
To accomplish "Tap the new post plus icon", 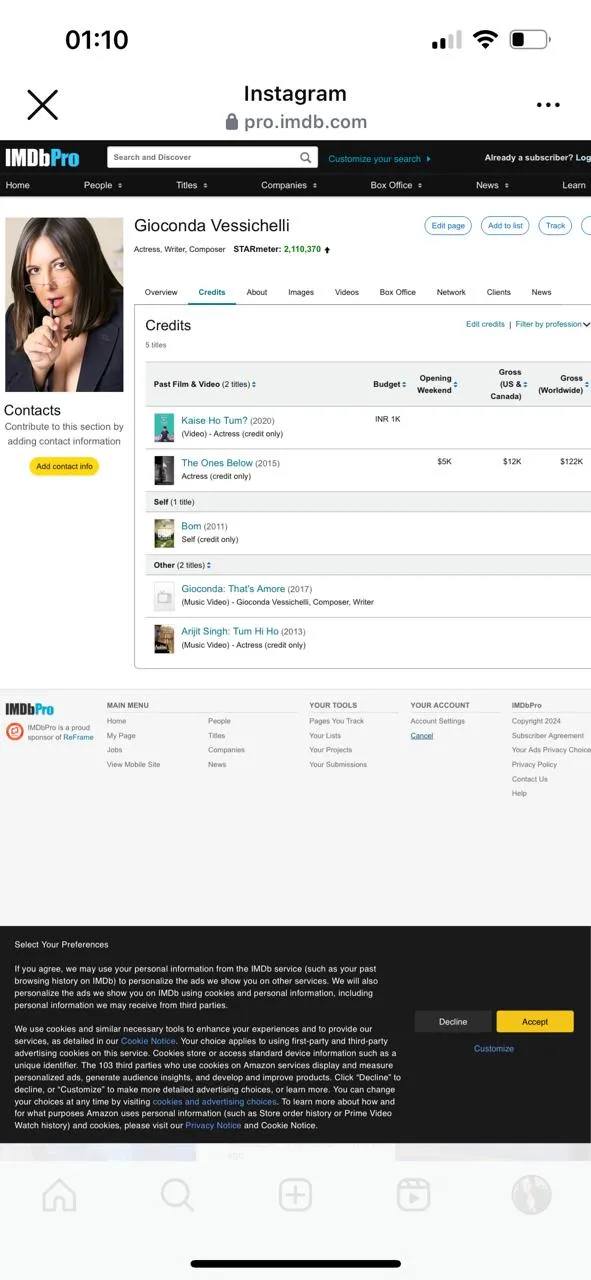I will click(x=295, y=1194).
